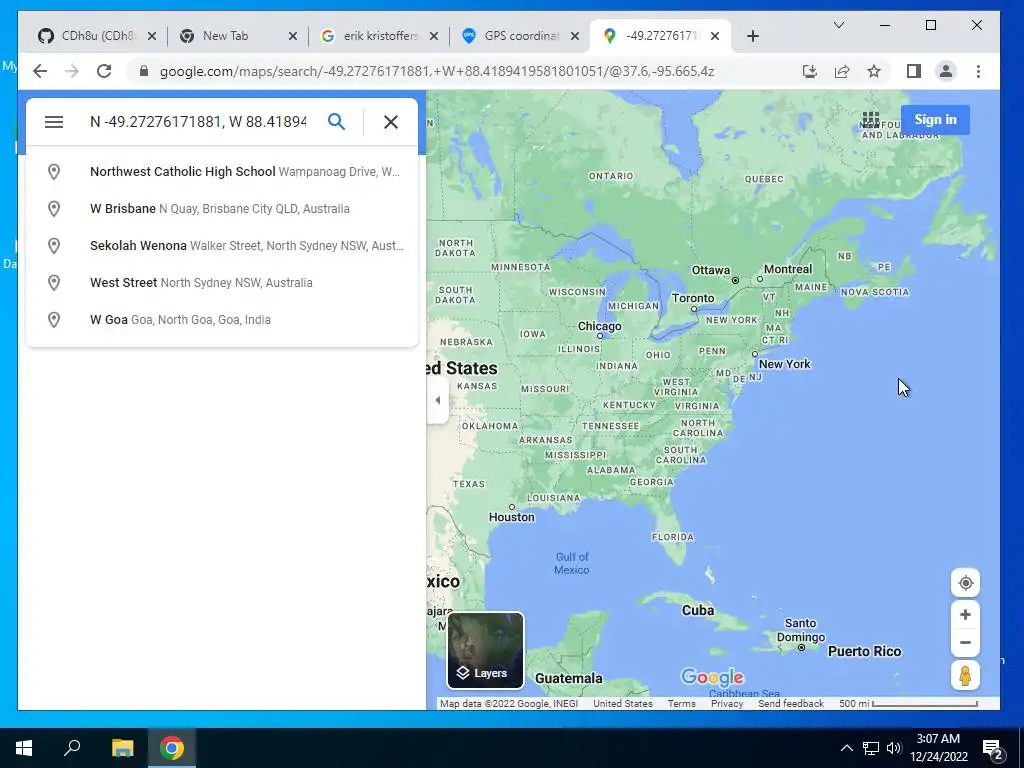Viewport: 1024px width, 768px height.
Task: Select Northwest Catholic High School suggestion
Action: [222, 172]
